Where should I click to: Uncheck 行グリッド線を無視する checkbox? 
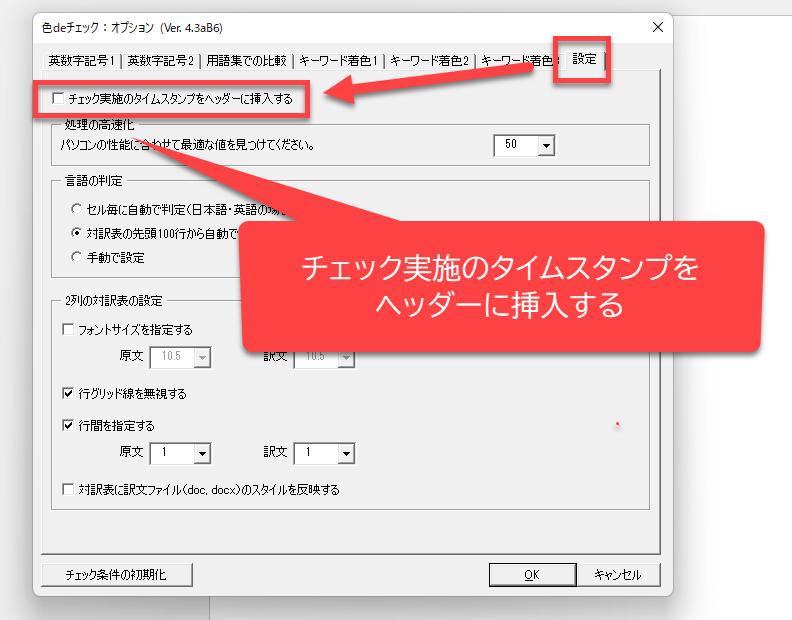(x=68, y=393)
